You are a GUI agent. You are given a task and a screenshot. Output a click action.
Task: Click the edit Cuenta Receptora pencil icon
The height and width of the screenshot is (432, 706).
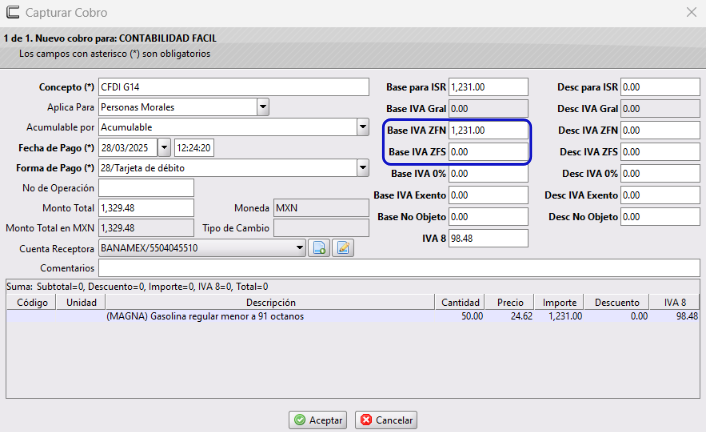pyautogui.click(x=343, y=248)
